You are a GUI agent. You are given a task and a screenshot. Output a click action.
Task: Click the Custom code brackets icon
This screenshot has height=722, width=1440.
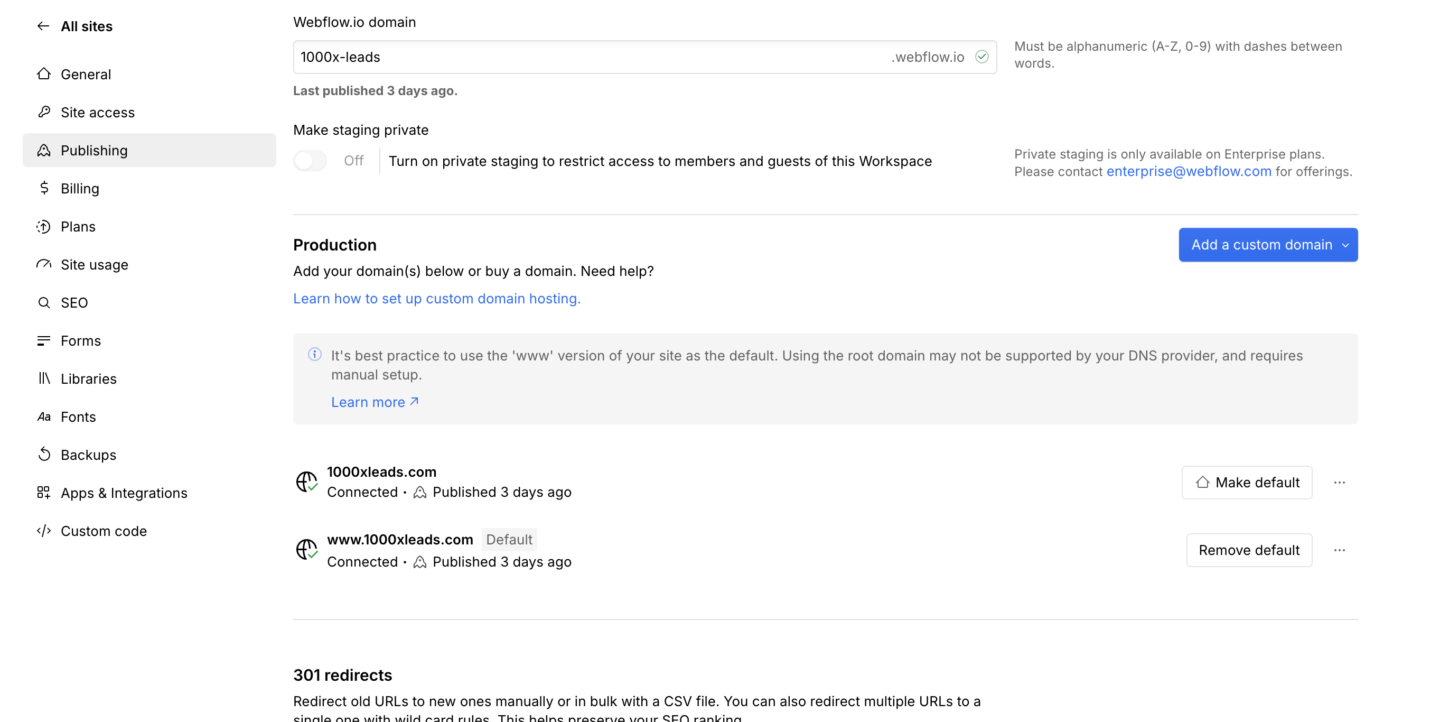coord(43,530)
